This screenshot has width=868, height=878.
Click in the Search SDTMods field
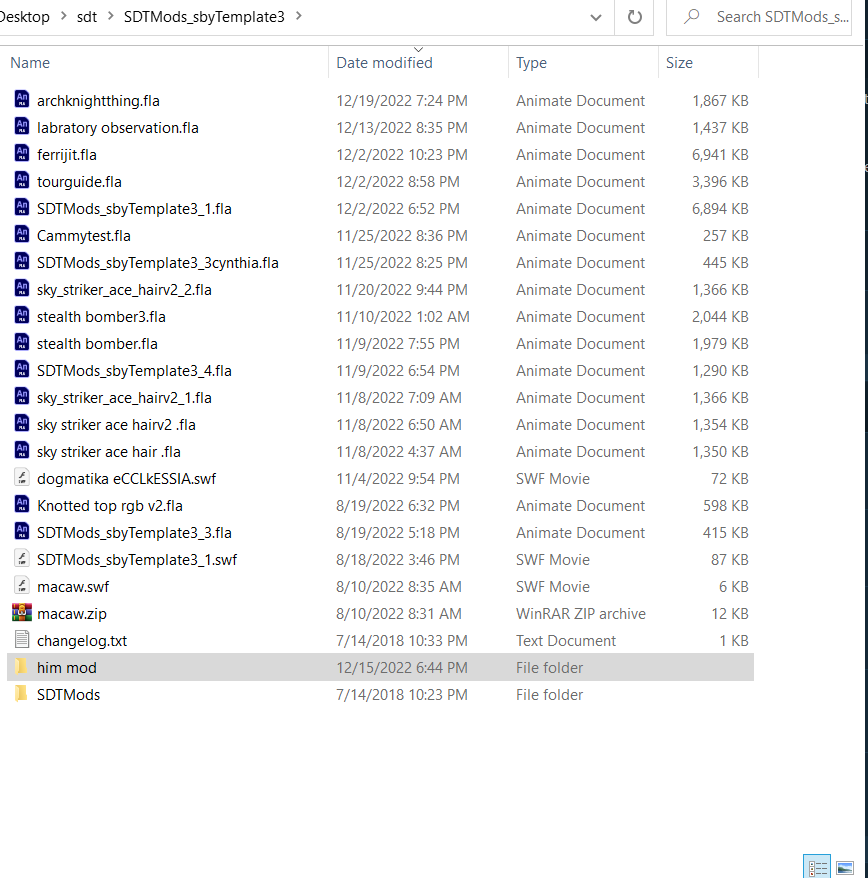click(780, 17)
